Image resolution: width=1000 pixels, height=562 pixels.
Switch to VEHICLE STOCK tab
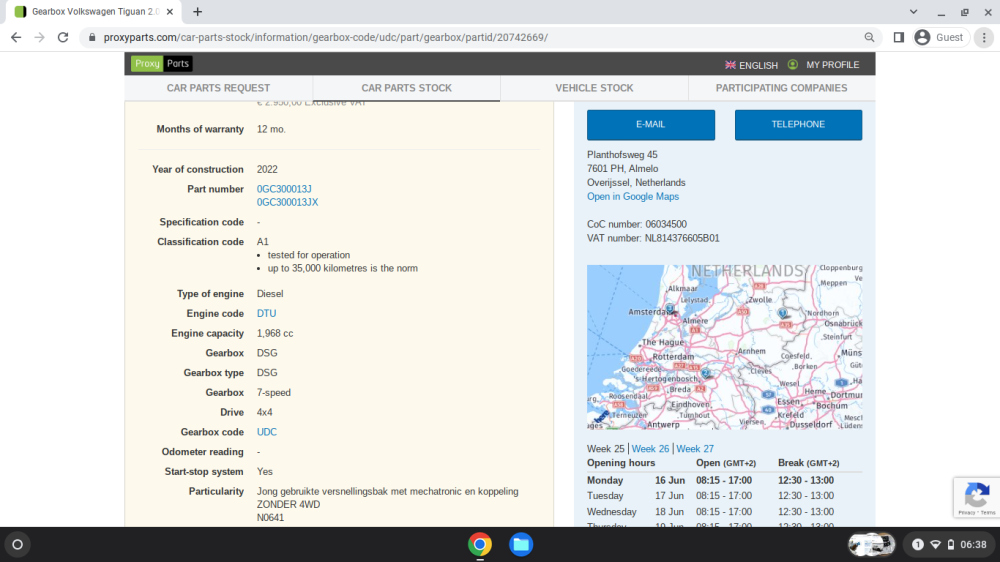(594, 88)
